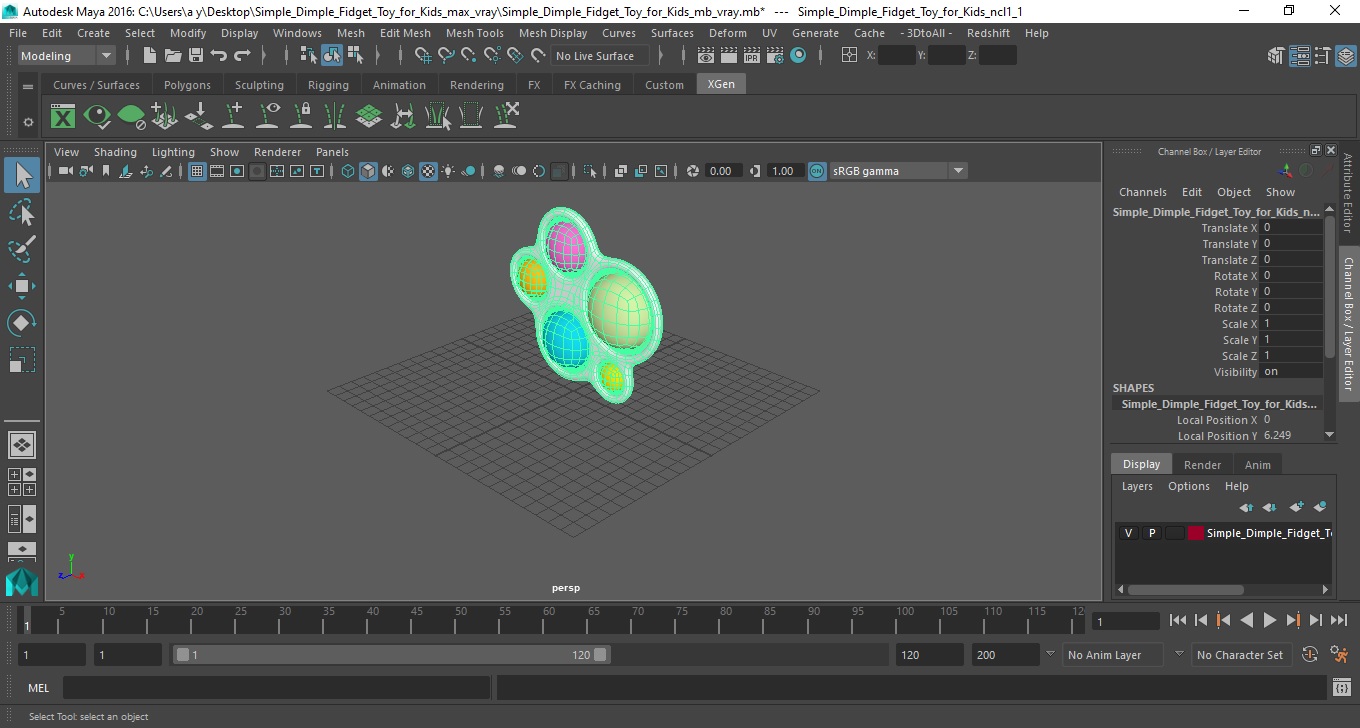Open a scene with folder icon
1360x728 pixels.
(173, 56)
